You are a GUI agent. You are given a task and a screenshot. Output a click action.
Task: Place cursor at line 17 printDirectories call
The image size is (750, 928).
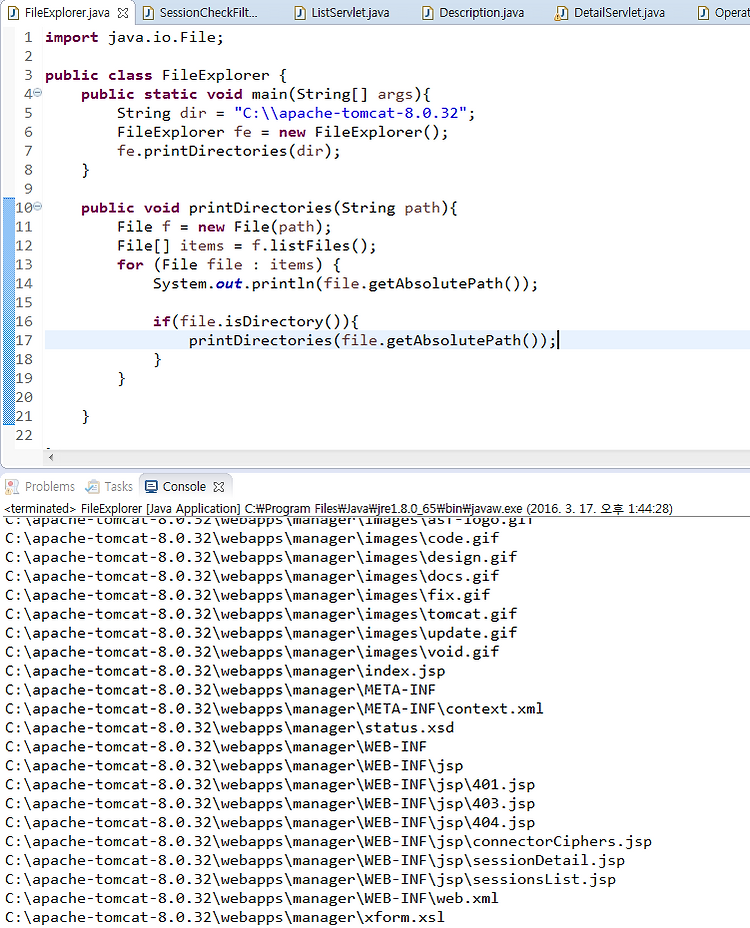tap(372, 340)
